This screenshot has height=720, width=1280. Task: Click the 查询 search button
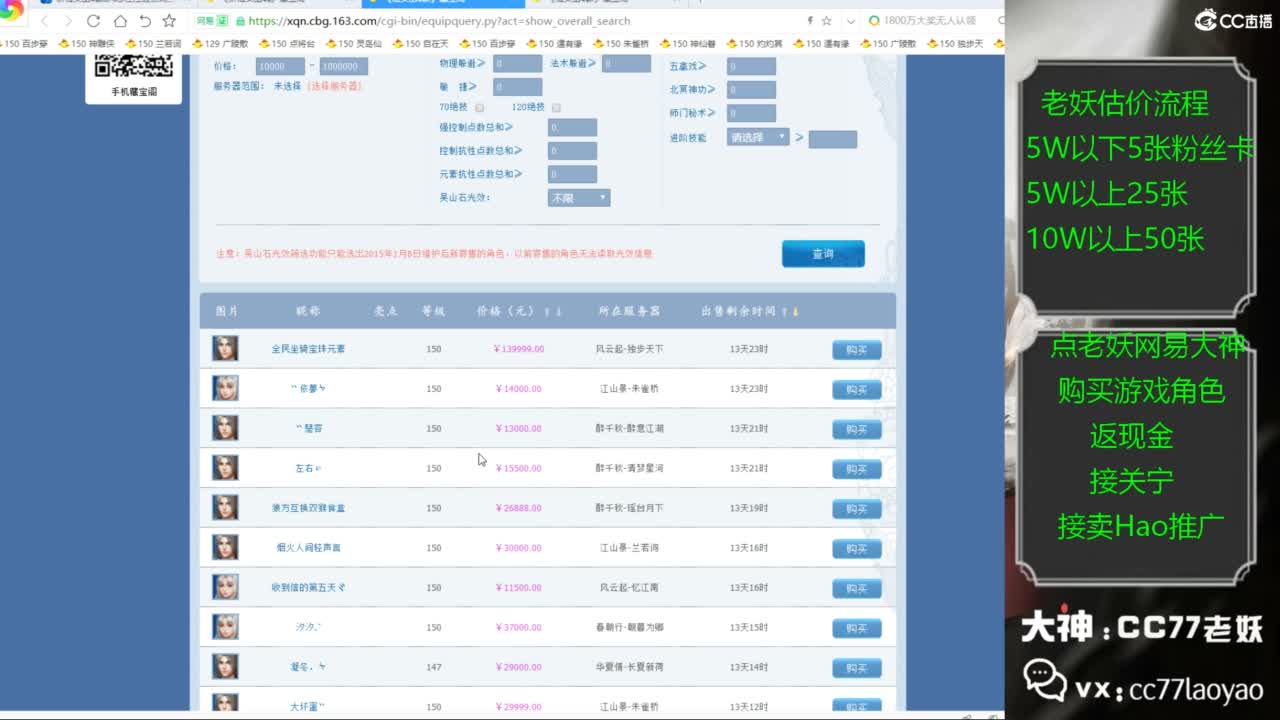[822, 254]
